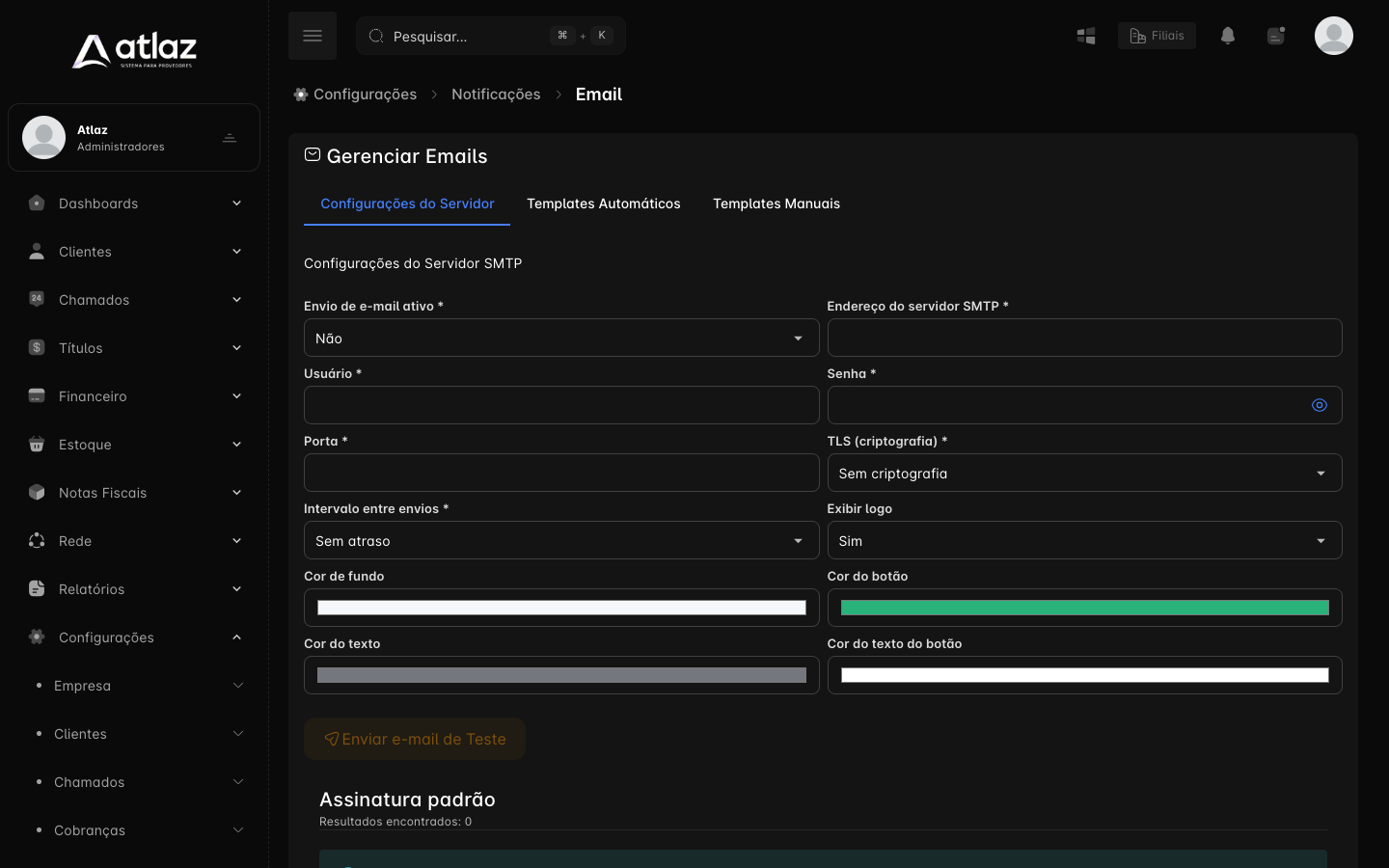Viewport: 1389px width, 868px height.
Task: Click the Notas Fiscais box icon
Action: 37,492
